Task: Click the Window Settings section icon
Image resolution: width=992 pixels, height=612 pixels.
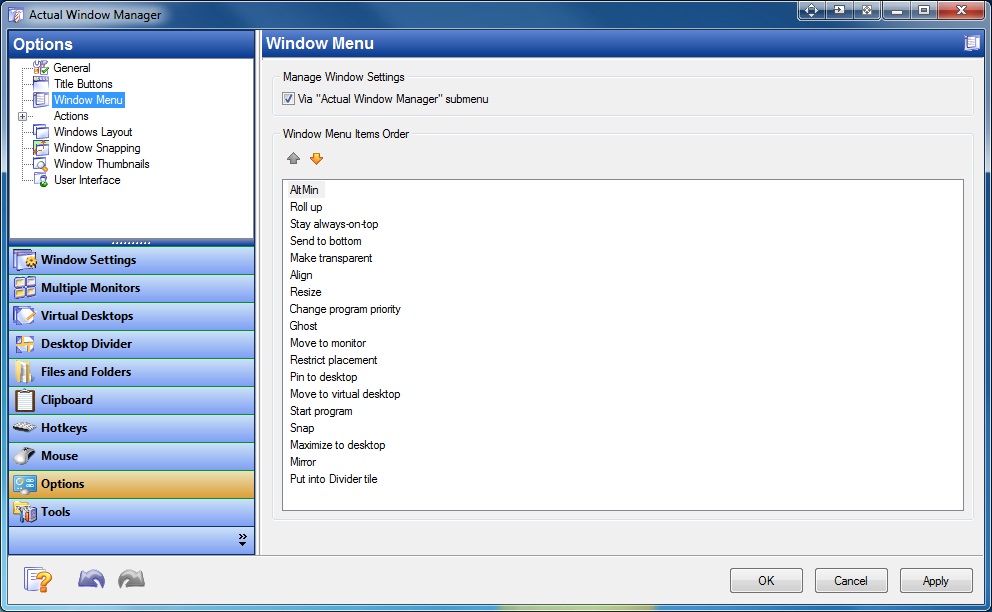Action: coord(25,260)
